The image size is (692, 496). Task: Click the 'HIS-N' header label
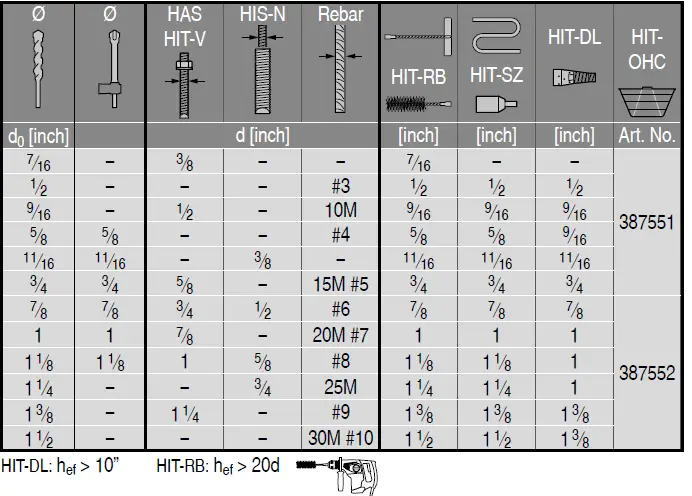pos(263,14)
